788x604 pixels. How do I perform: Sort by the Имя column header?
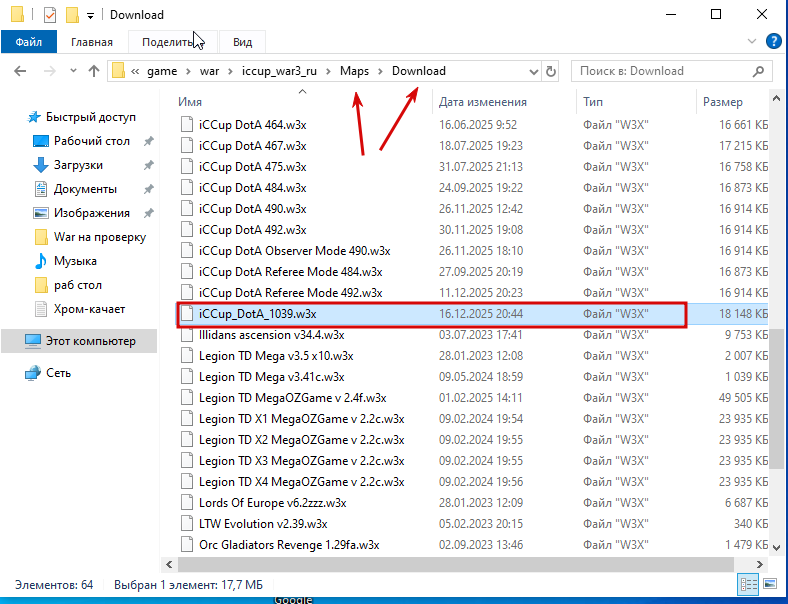[190, 102]
